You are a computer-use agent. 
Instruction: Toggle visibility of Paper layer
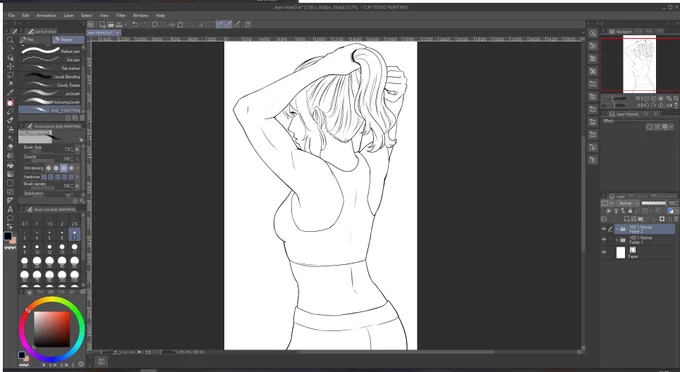point(604,252)
